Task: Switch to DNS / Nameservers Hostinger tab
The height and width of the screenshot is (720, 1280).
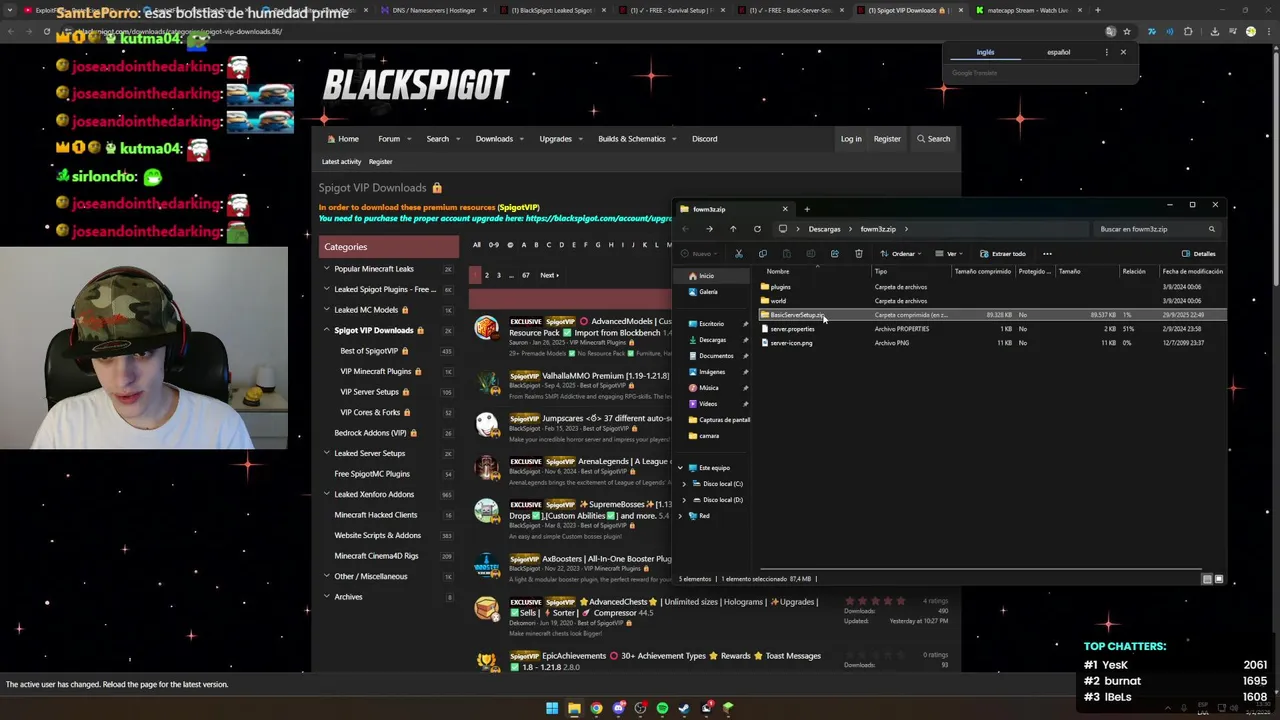Action: [x=436, y=10]
